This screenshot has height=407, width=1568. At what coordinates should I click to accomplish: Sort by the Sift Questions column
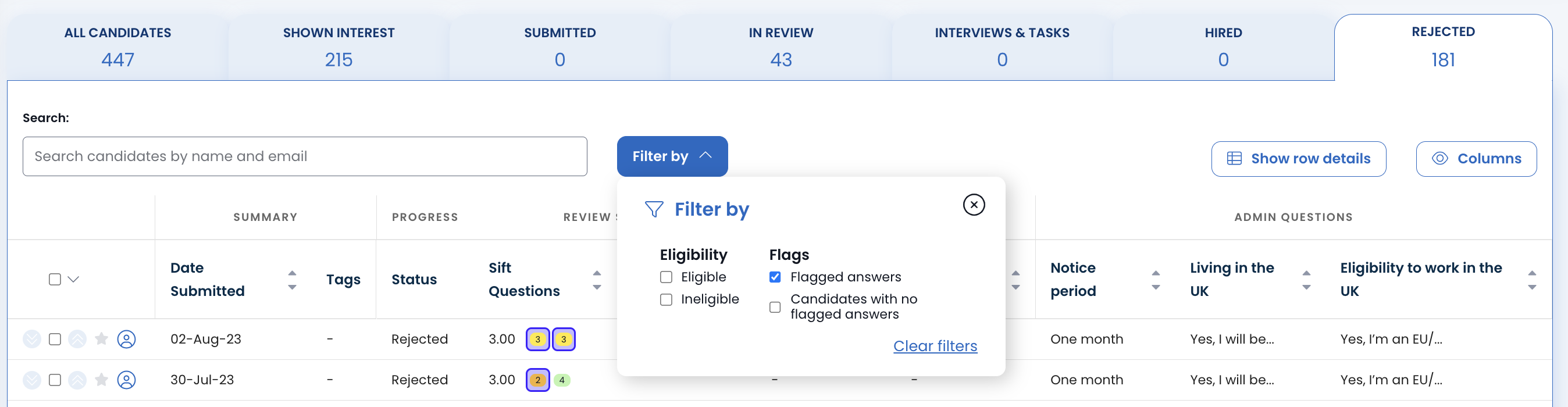click(597, 280)
